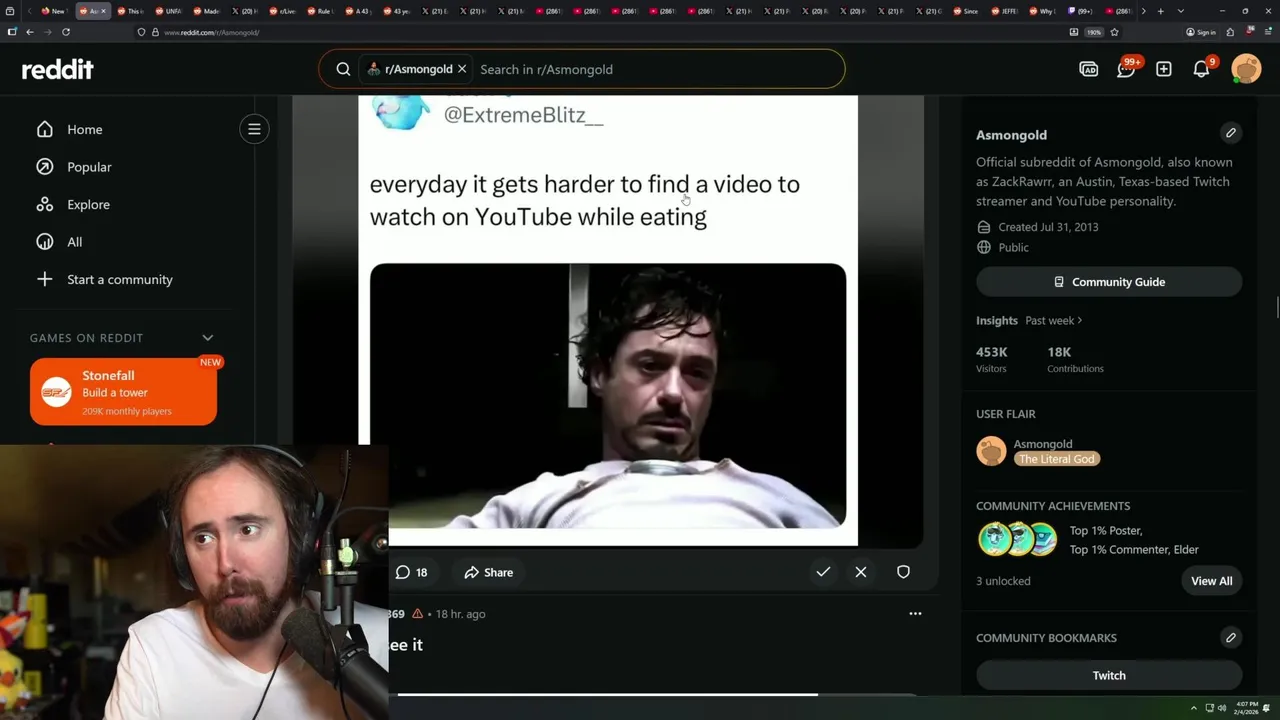Open the reddit logo home link
The height and width of the screenshot is (720, 1280).
click(58, 69)
